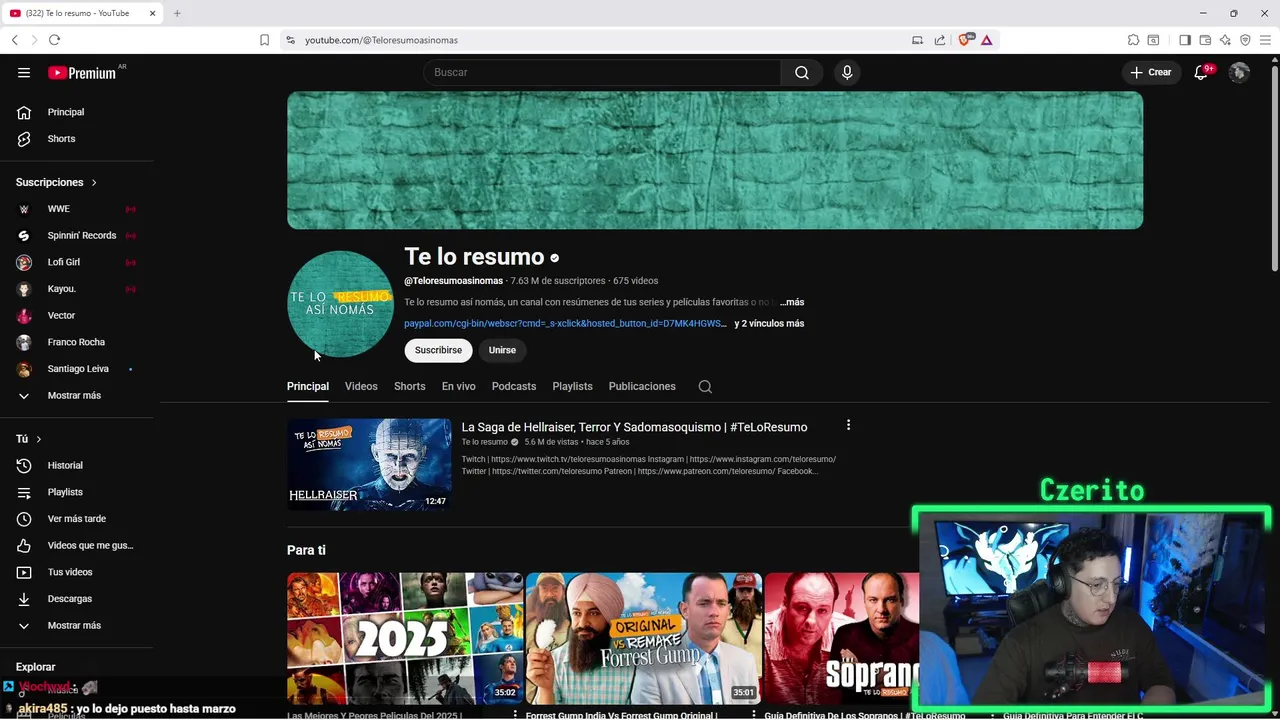Bookmark this page icon

(264, 40)
